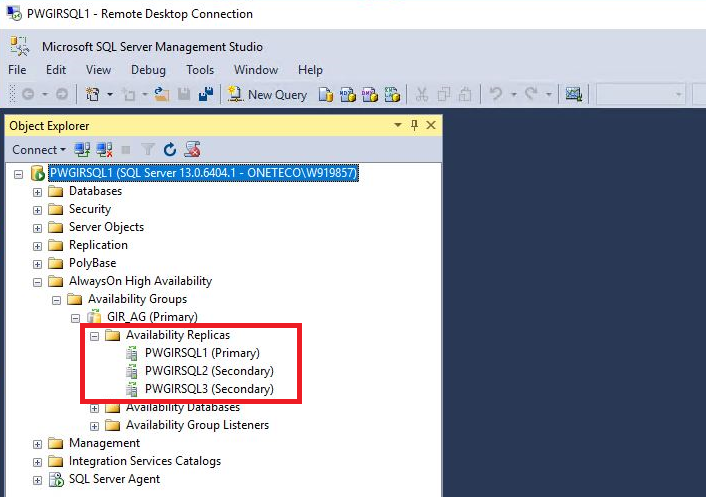This screenshot has height=497, width=706.
Task: Close the Object Explorer panel
Action: 431,125
